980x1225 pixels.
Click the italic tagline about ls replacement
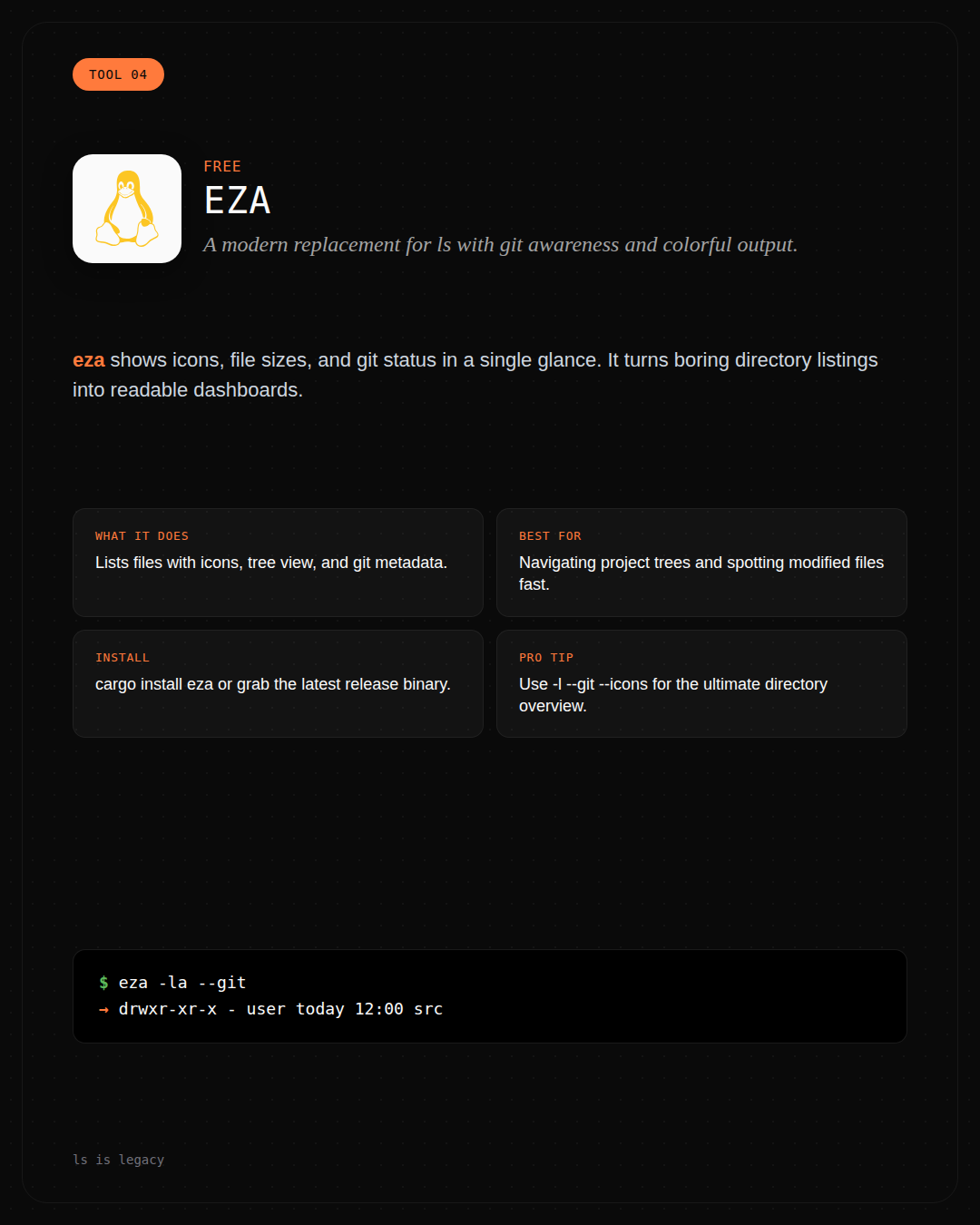[x=500, y=245]
